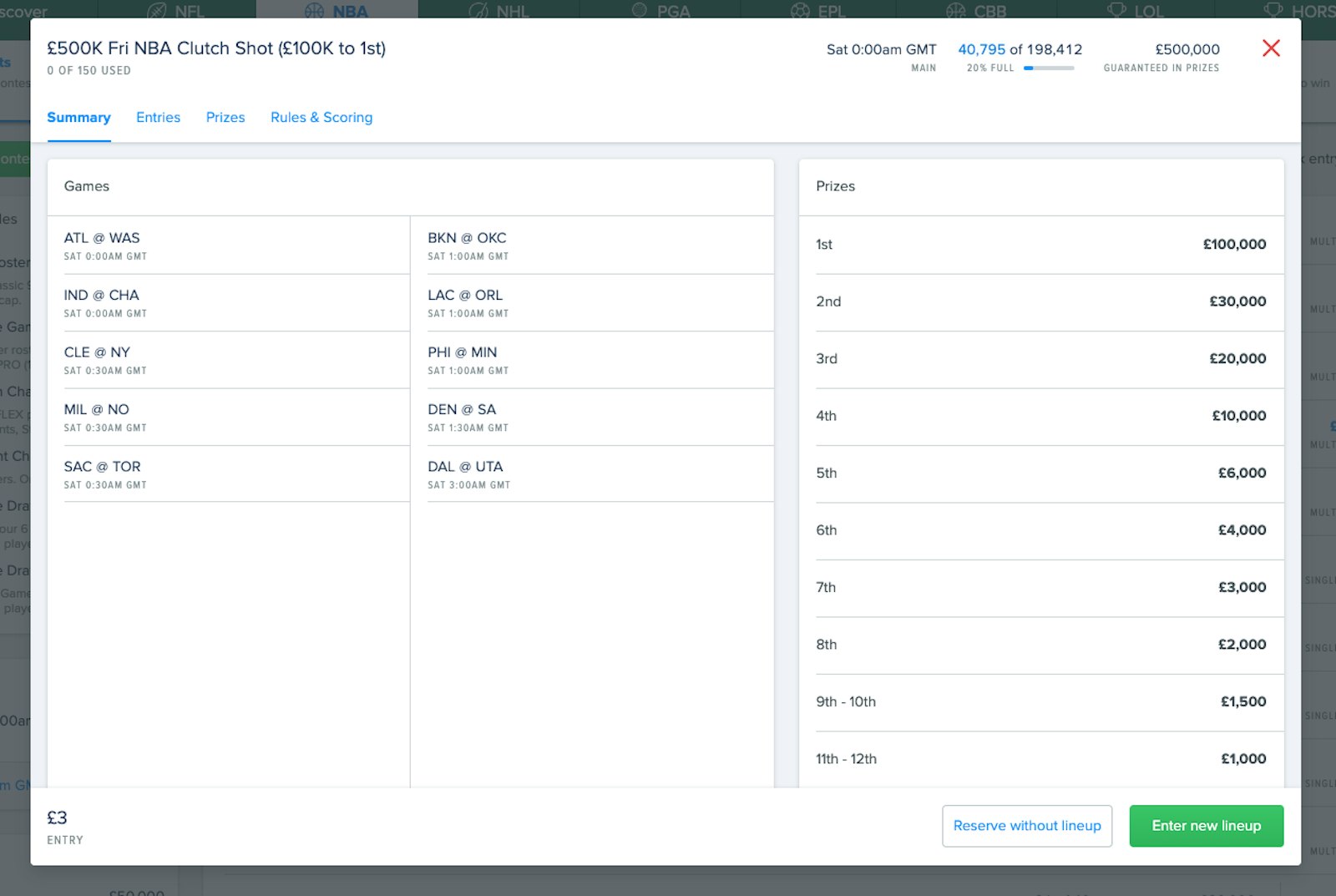Click the EPL soccer ball icon
Viewport: 1336px width, 896px height.
800,11
